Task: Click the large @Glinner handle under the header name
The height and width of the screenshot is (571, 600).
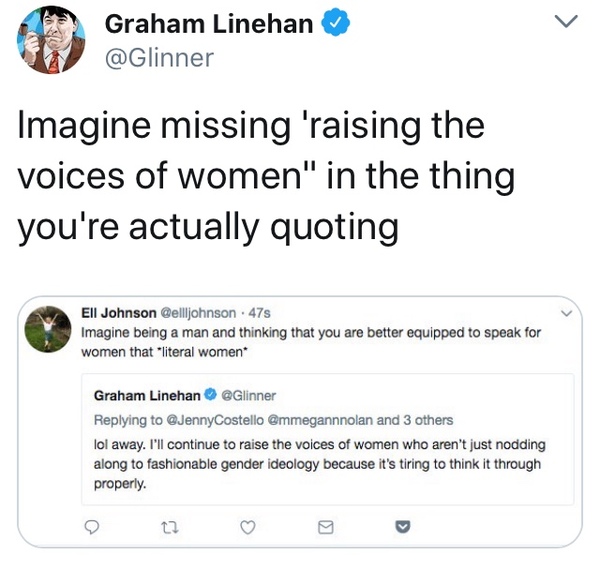Action: pyautogui.click(x=159, y=58)
